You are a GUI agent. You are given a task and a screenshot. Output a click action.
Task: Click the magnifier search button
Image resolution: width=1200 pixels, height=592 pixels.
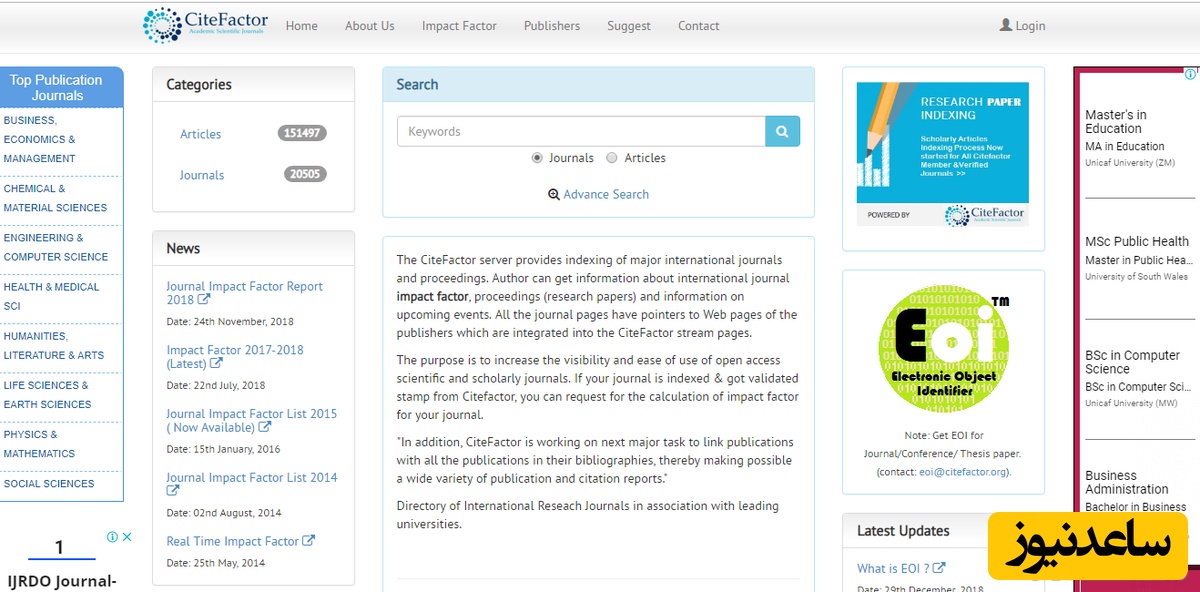coord(782,131)
